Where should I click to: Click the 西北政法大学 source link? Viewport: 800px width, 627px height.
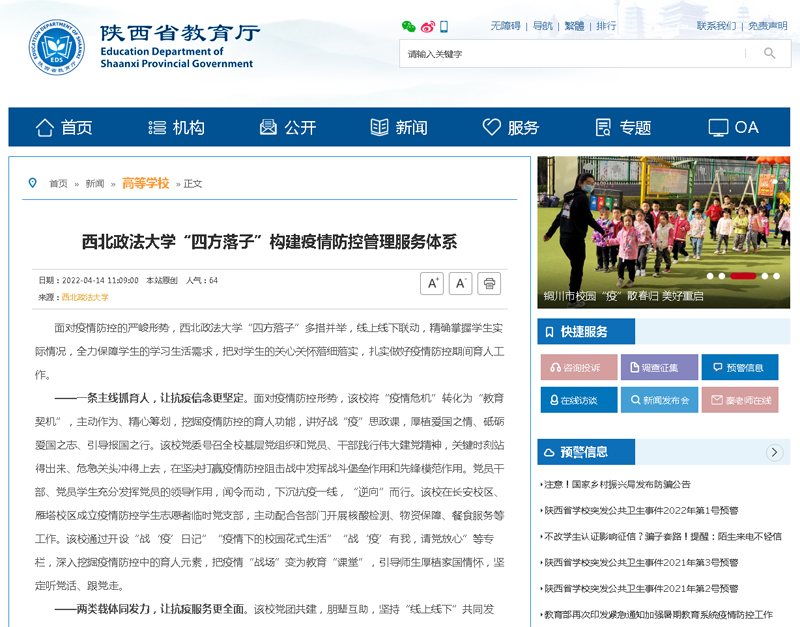point(85,297)
